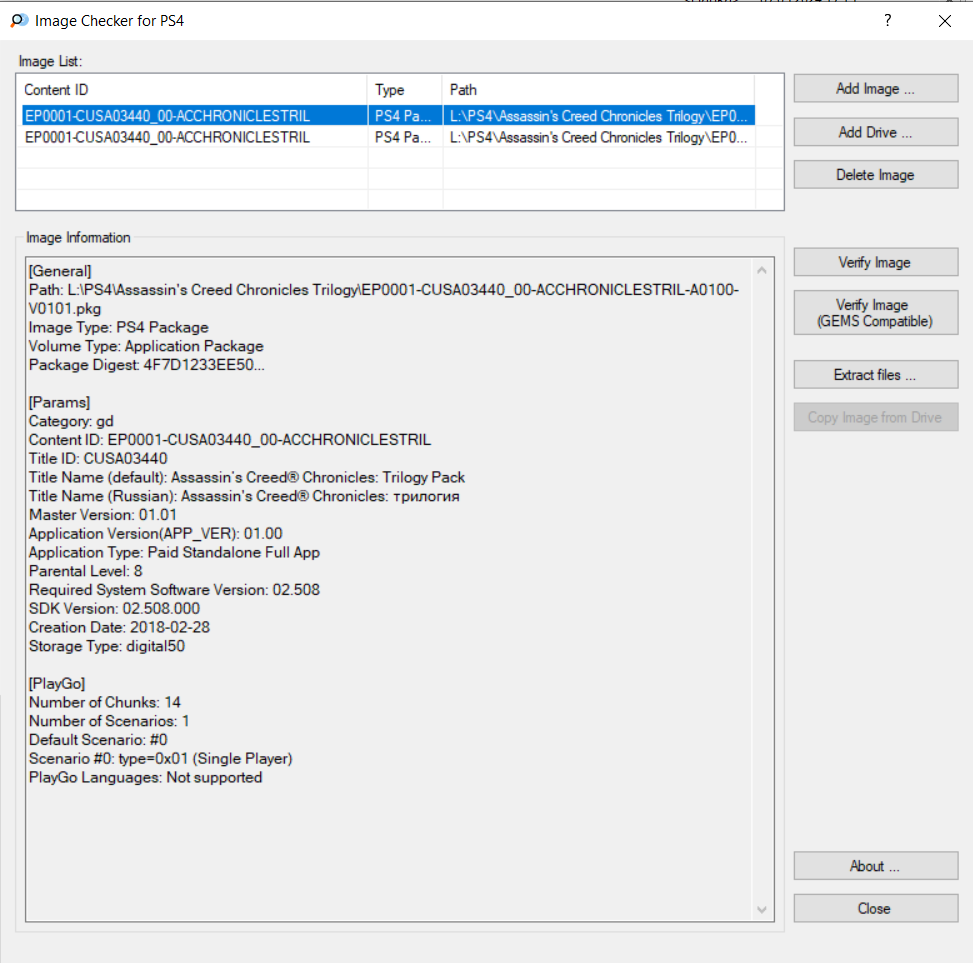Sort list by Path column header
The height and width of the screenshot is (963, 973).
[598, 90]
